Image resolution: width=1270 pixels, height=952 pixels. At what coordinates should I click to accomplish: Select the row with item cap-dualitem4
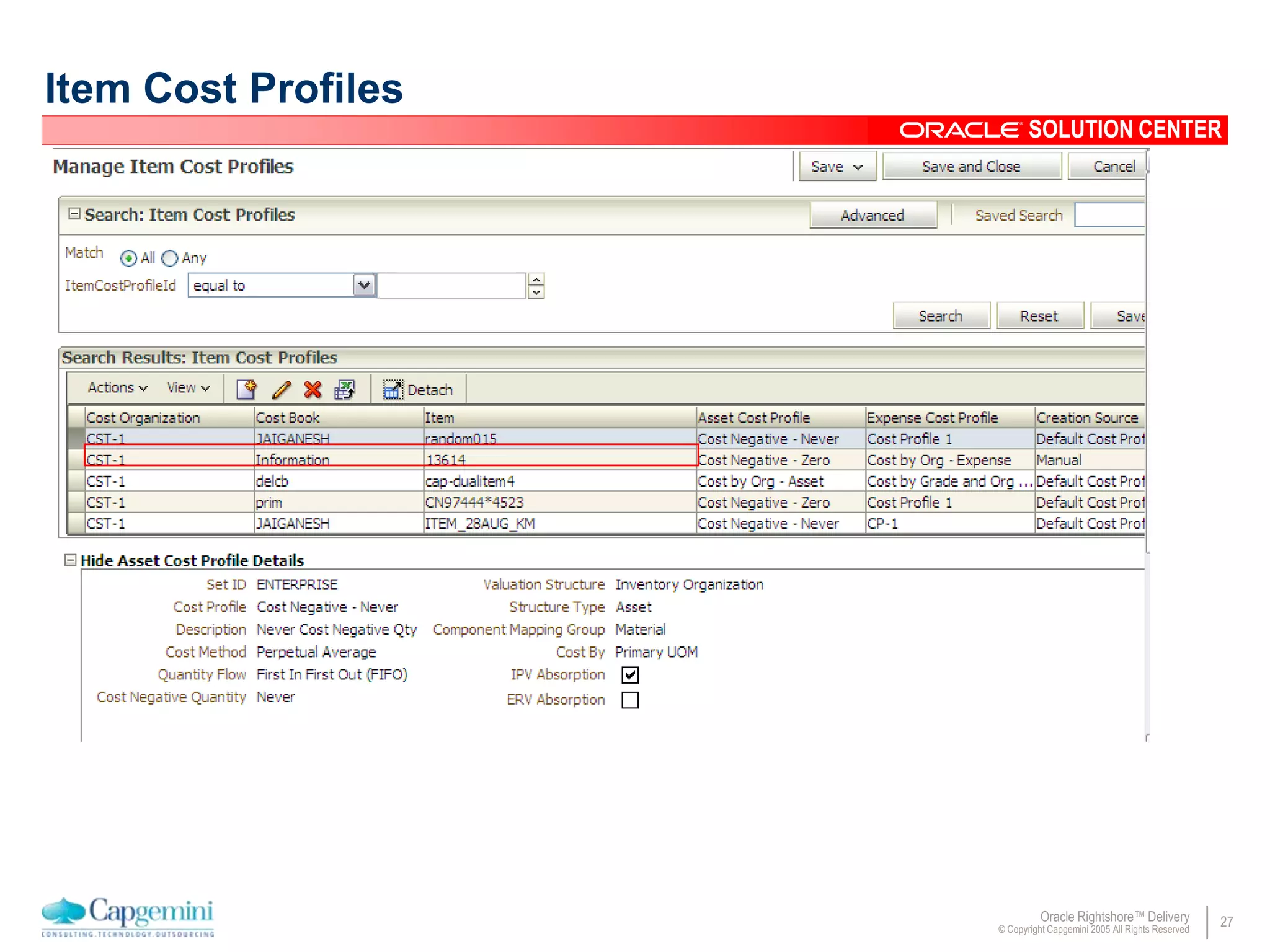(606, 482)
